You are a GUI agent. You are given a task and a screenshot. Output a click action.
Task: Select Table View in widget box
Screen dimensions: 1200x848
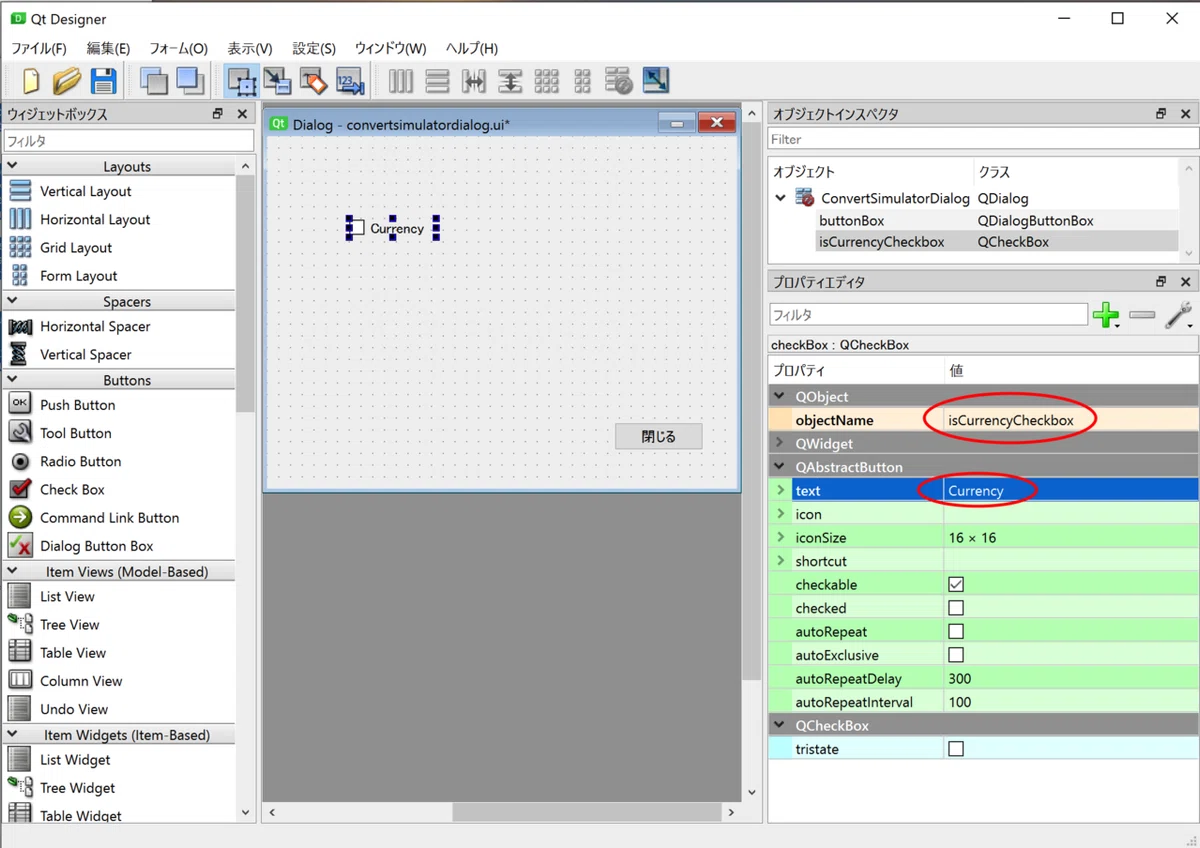click(x=73, y=653)
